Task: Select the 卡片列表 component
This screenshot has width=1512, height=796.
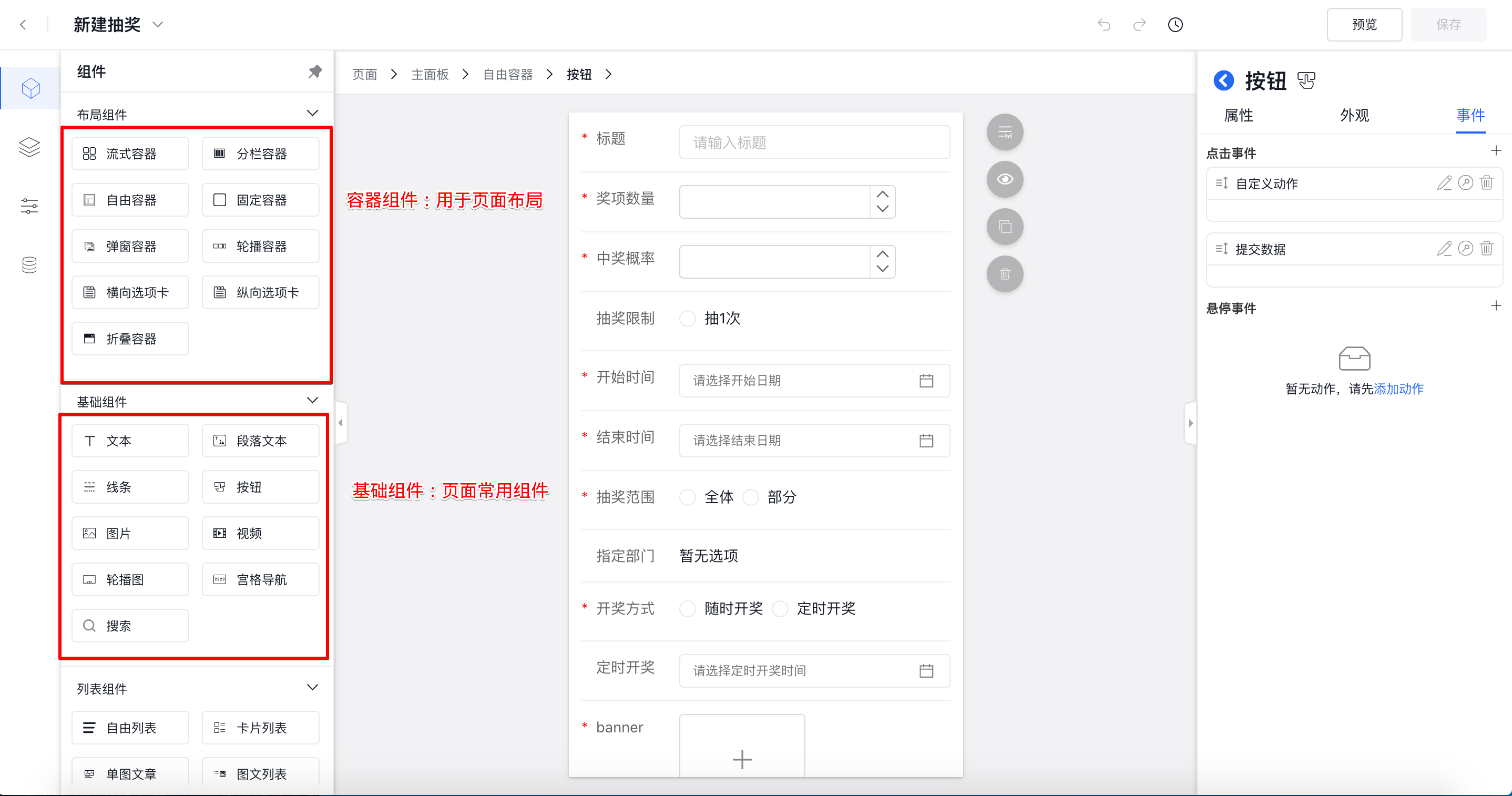Action: click(261, 728)
